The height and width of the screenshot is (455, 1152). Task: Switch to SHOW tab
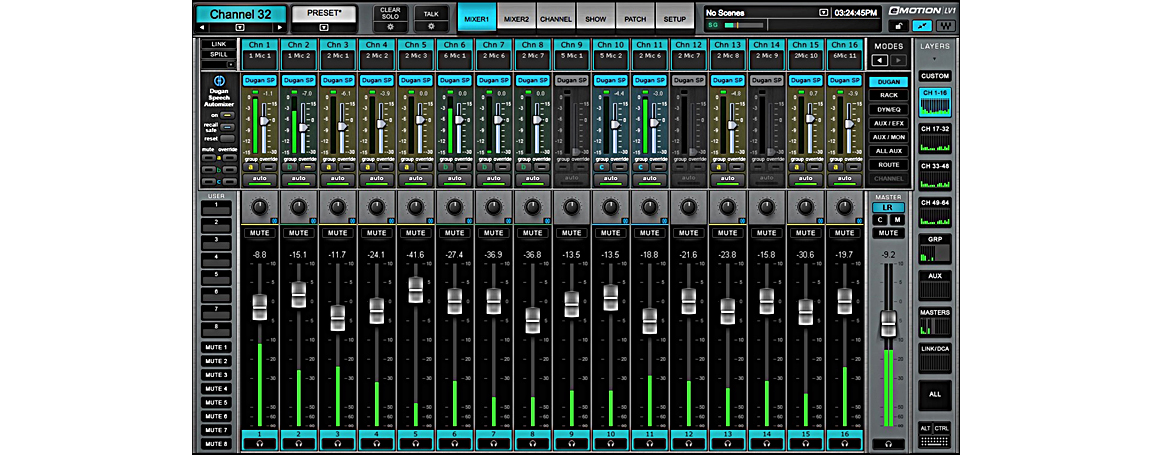[596, 18]
